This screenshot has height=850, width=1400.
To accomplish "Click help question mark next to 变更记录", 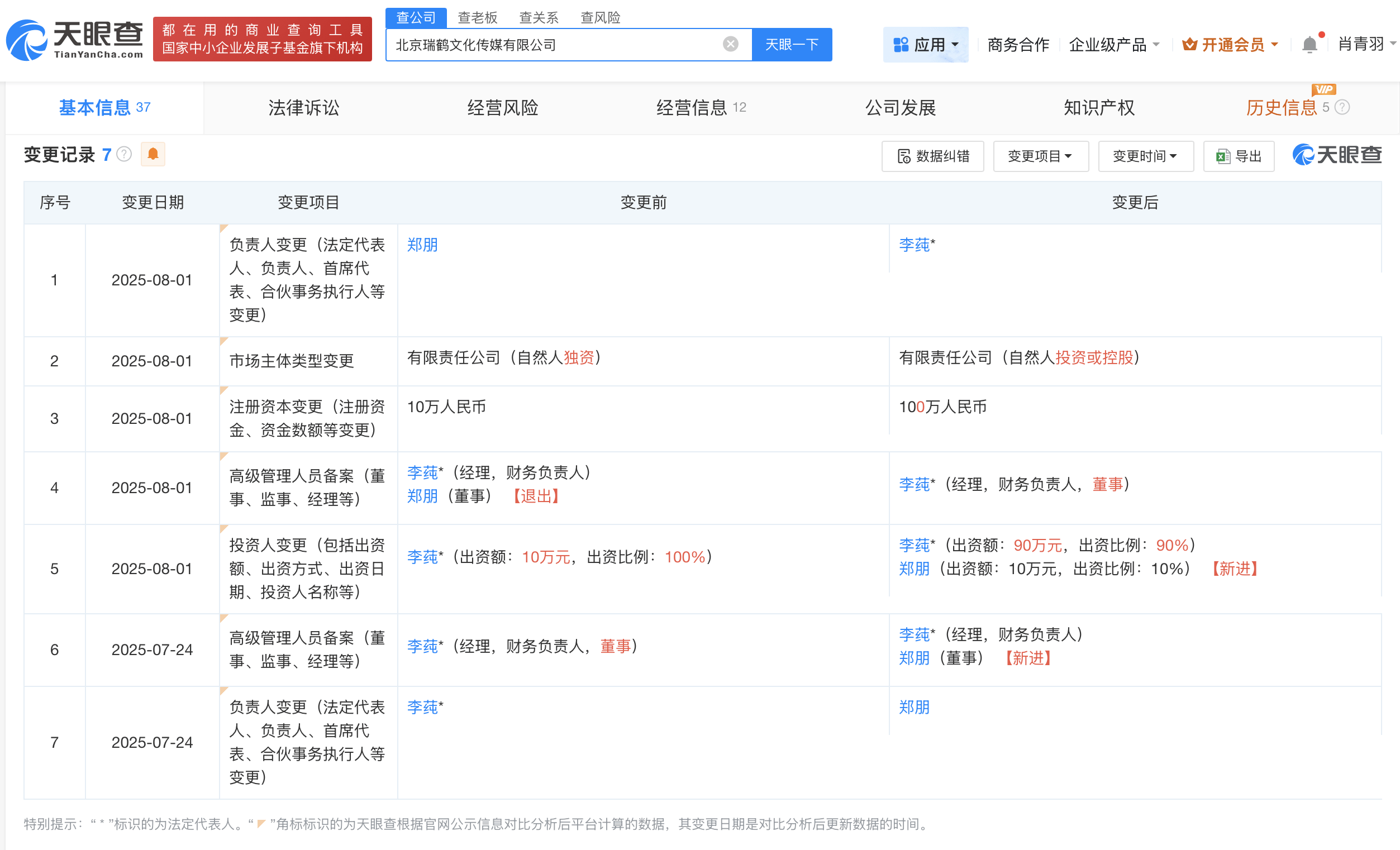I will pyautogui.click(x=124, y=154).
